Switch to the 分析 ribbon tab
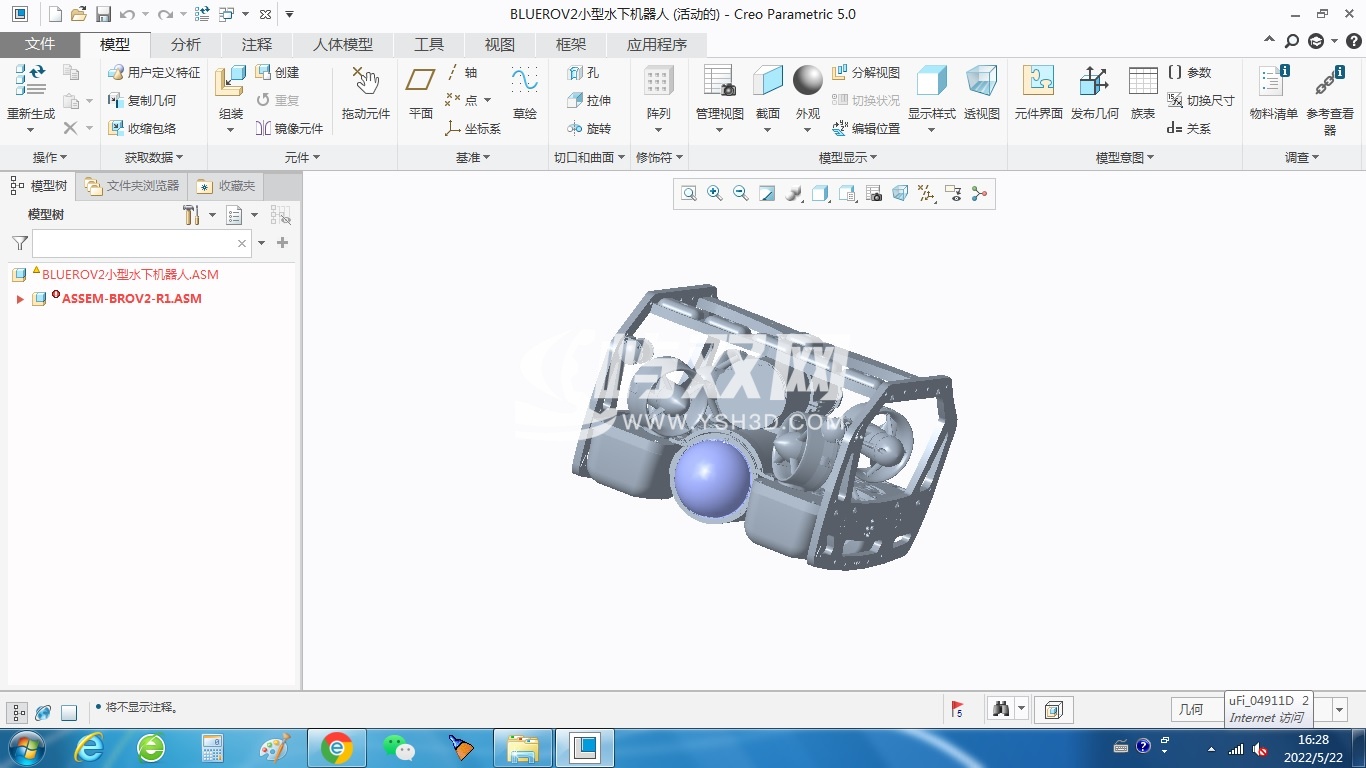The image size is (1366, 768). point(185,45)
